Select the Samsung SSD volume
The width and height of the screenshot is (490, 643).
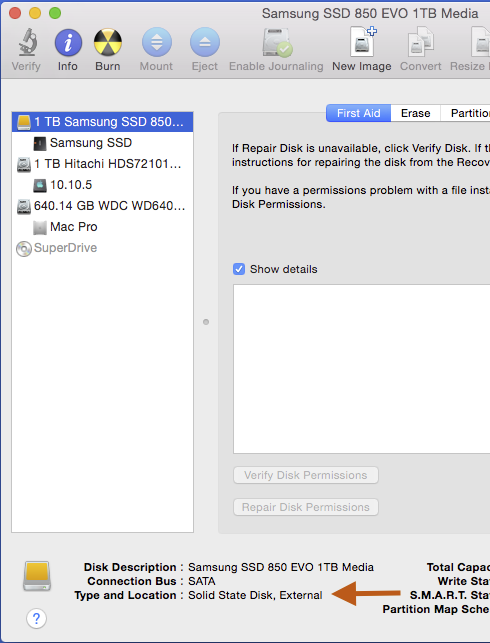click(103, 143)
